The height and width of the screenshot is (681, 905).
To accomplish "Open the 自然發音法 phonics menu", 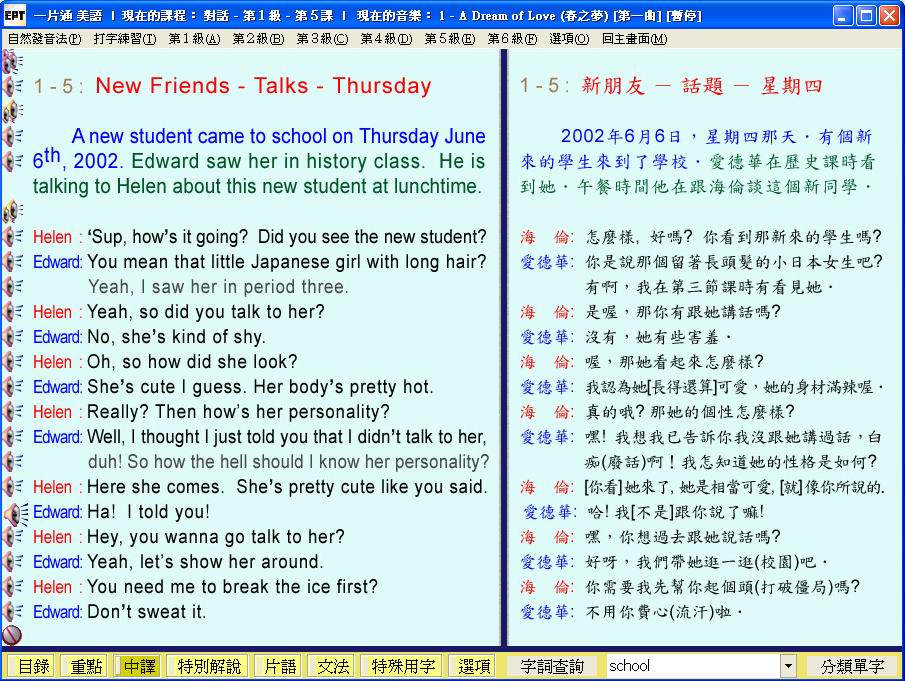I will click(44, 39).
